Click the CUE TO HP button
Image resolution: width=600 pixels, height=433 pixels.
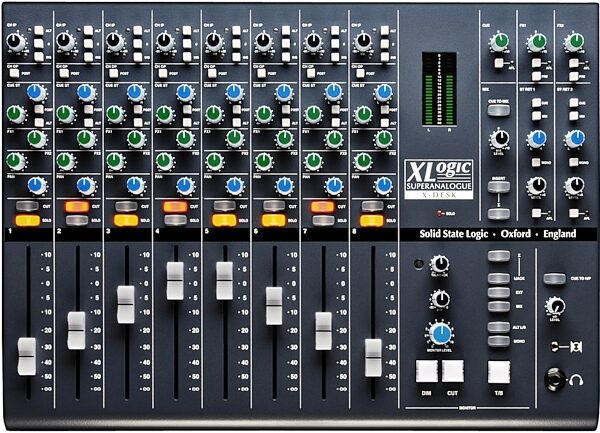click(554, 278)
